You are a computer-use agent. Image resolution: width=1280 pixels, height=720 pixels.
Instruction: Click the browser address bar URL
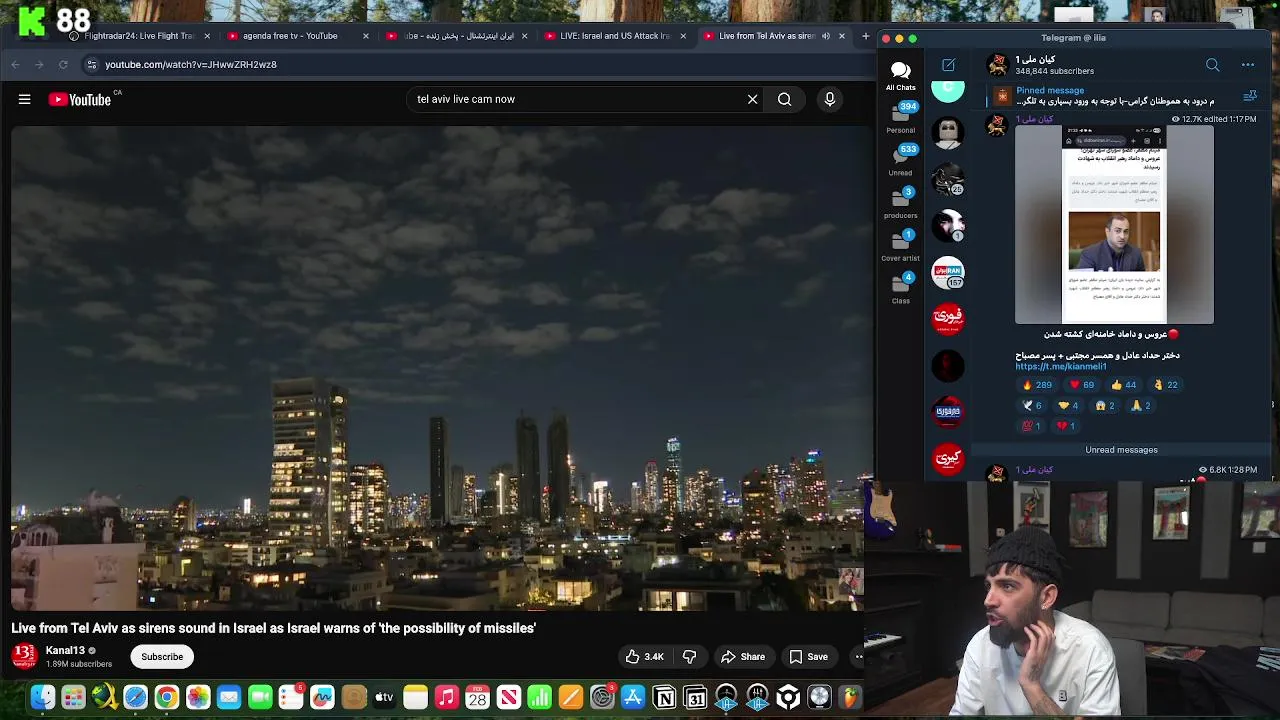191,64
